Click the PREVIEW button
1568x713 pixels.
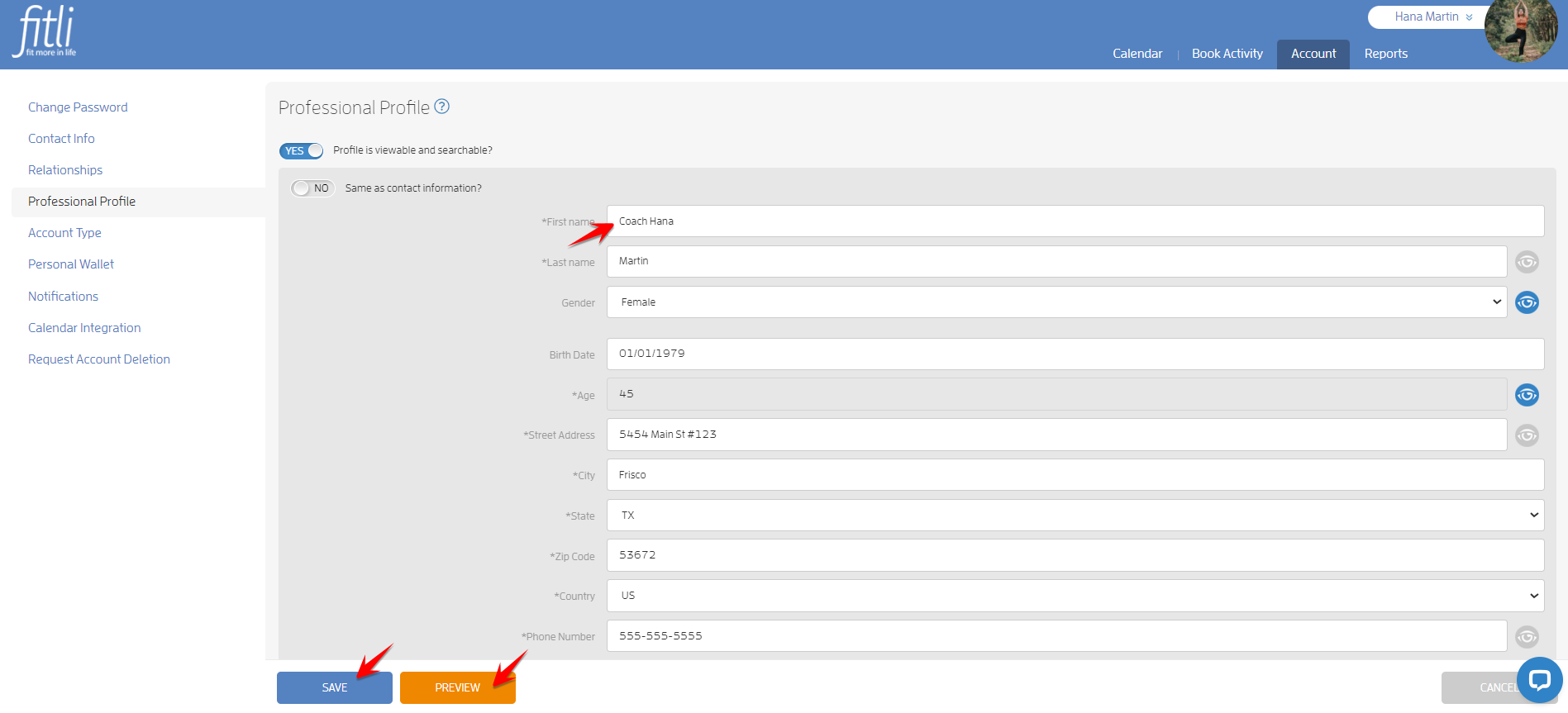tap(458, 687)
